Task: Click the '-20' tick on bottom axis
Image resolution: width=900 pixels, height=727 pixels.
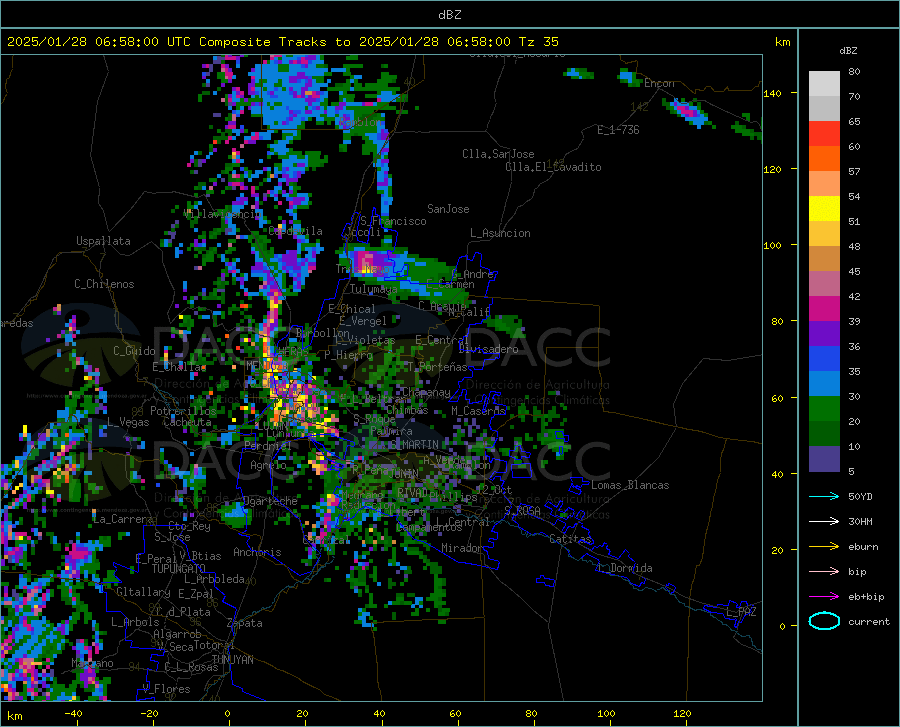Action: click(x=149, y=714)
